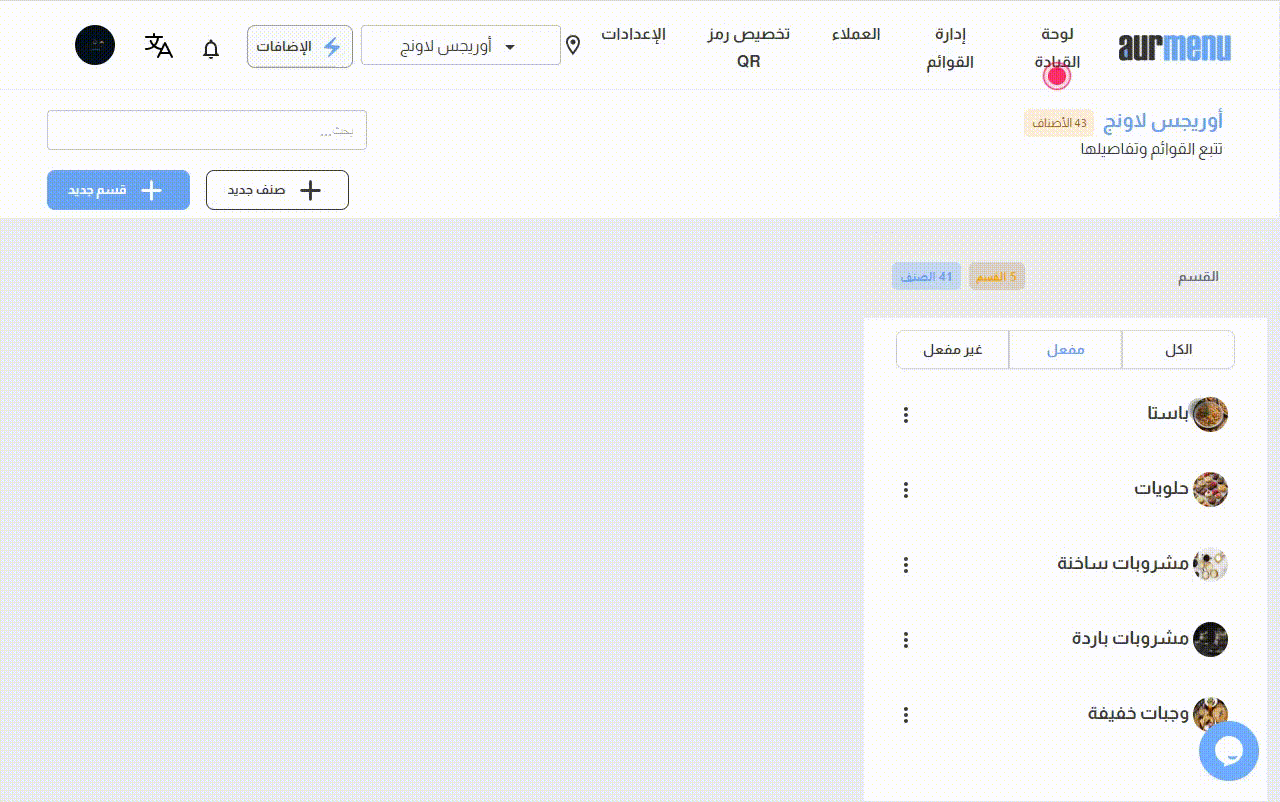Screen dimensions: 1280x802
Task: Click the search input field
Action: [207, 130]
